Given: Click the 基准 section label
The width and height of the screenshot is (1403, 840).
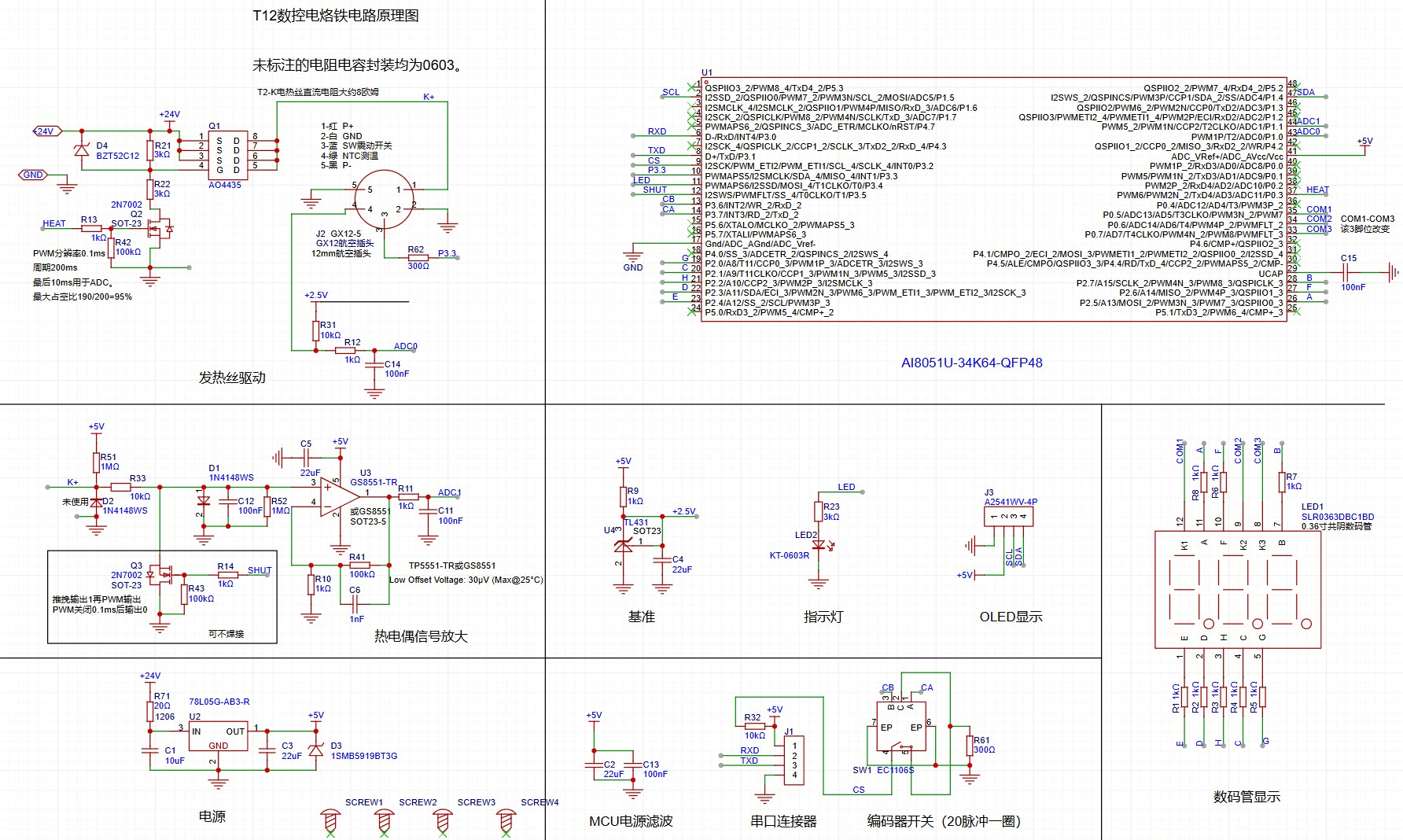Looking at the screenshot, I should 642,617.
